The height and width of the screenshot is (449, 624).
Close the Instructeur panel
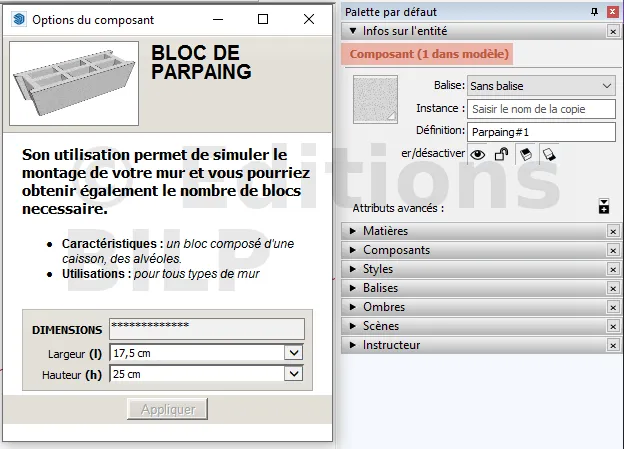click(613, 345)
